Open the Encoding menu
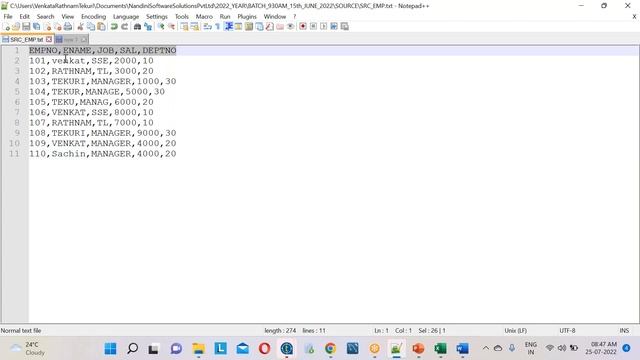The image size is (640, 360). tap(93, 16)
